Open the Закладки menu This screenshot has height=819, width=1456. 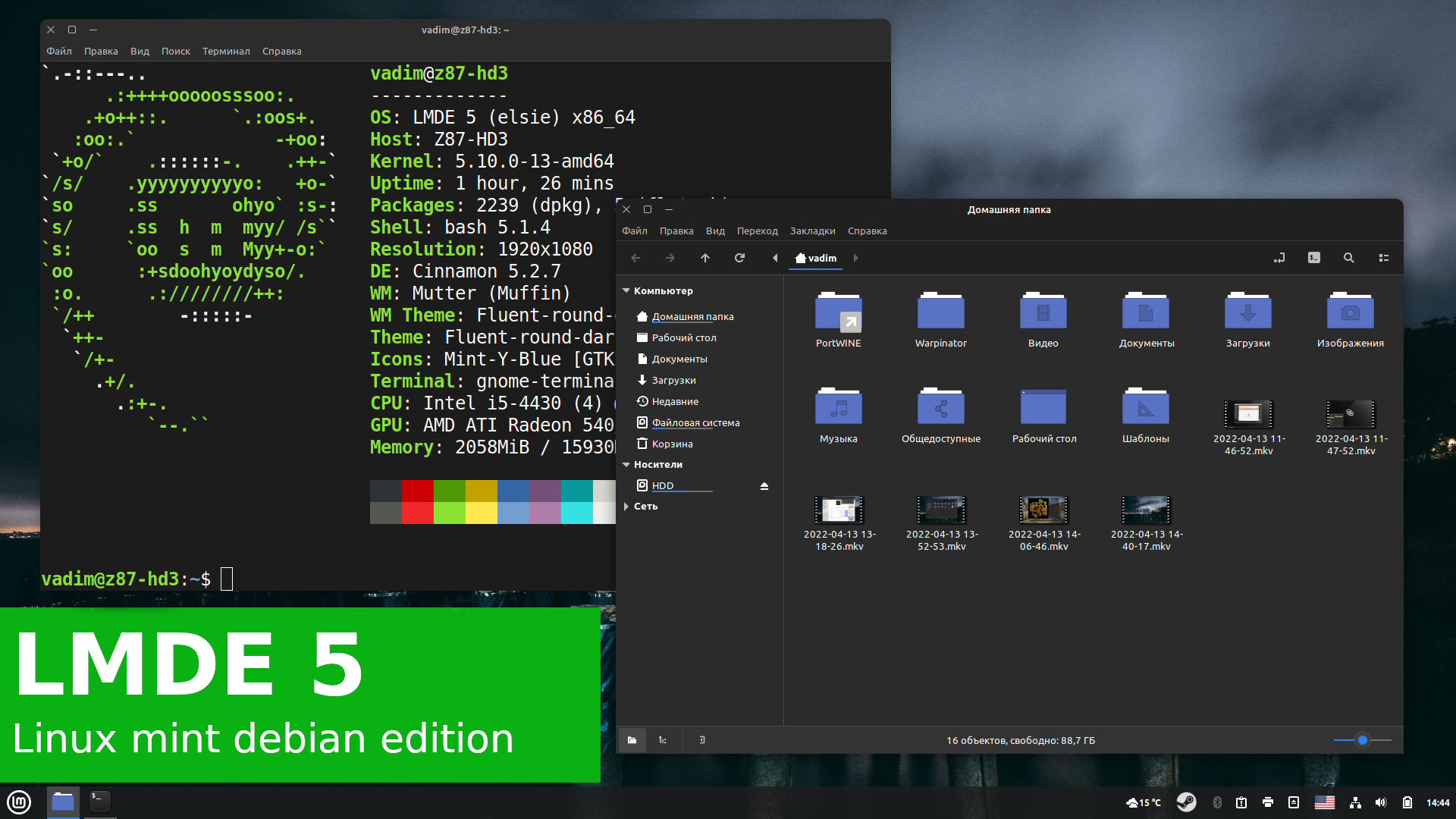click(812, 231)
